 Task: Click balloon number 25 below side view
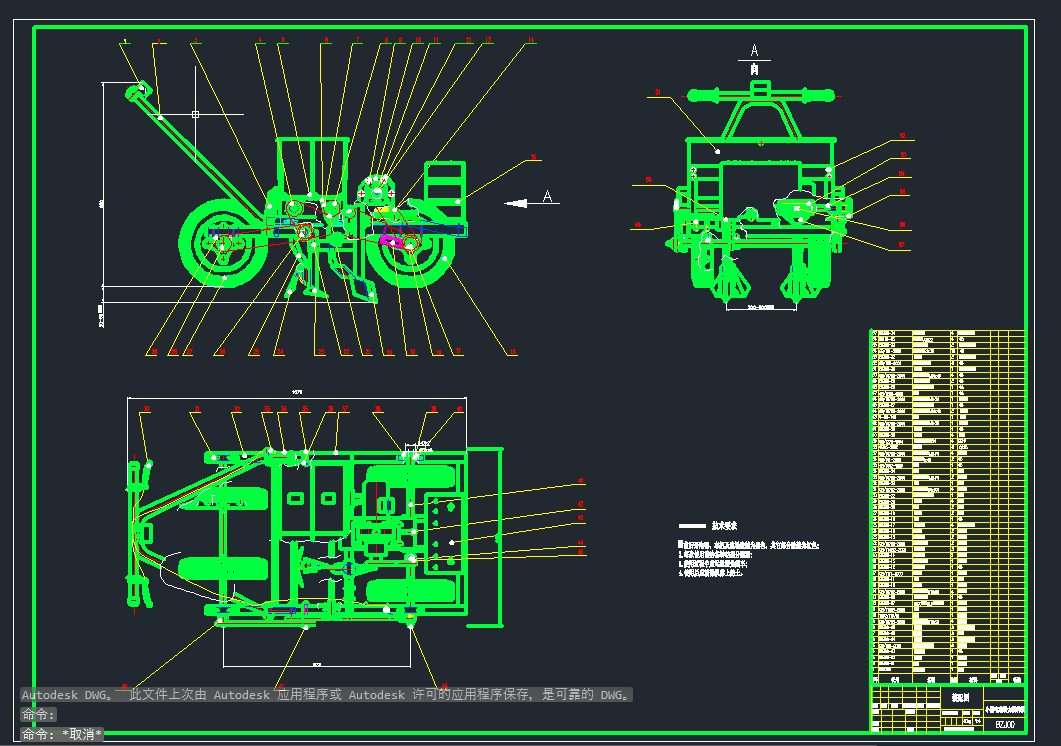[256, 352]
